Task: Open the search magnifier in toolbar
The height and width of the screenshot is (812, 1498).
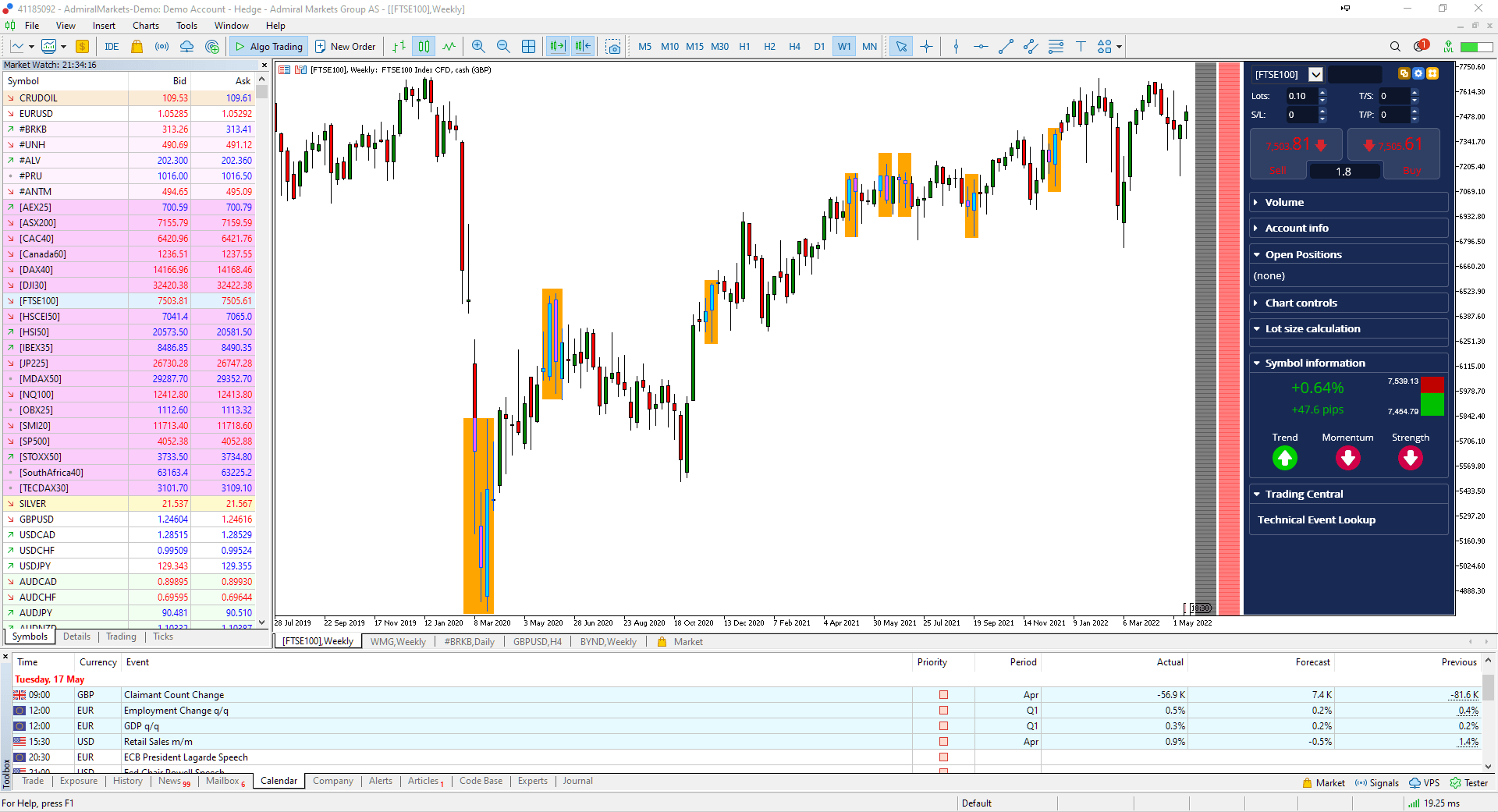Action: click(x=1395, y=47)
